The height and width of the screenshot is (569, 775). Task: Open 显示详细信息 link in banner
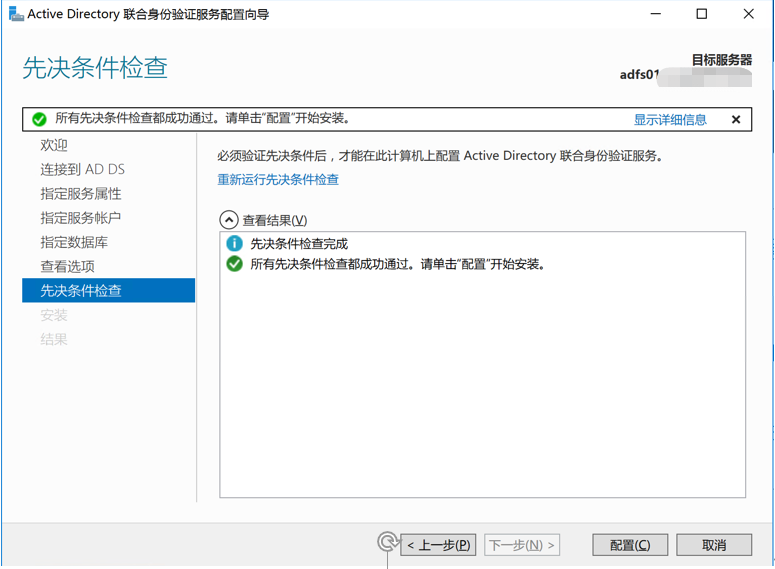click(x=670, y=120)
